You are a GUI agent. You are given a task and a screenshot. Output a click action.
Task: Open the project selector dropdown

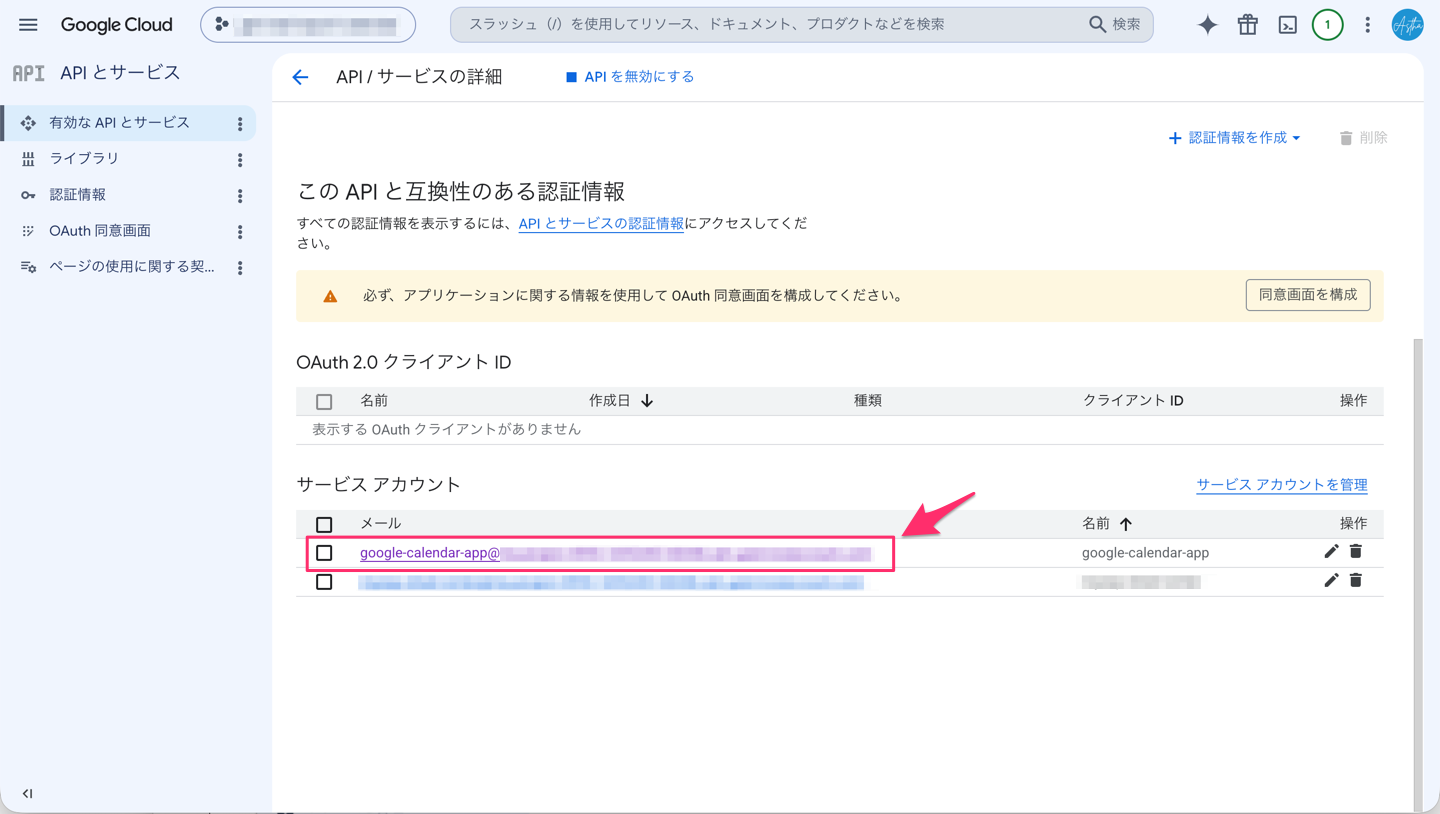308,25
